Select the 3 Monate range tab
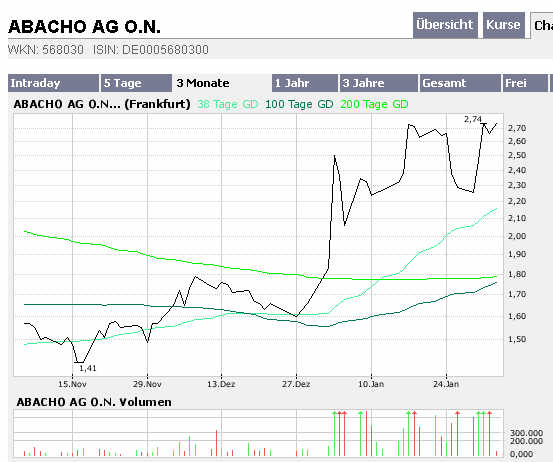 (222, 83)
